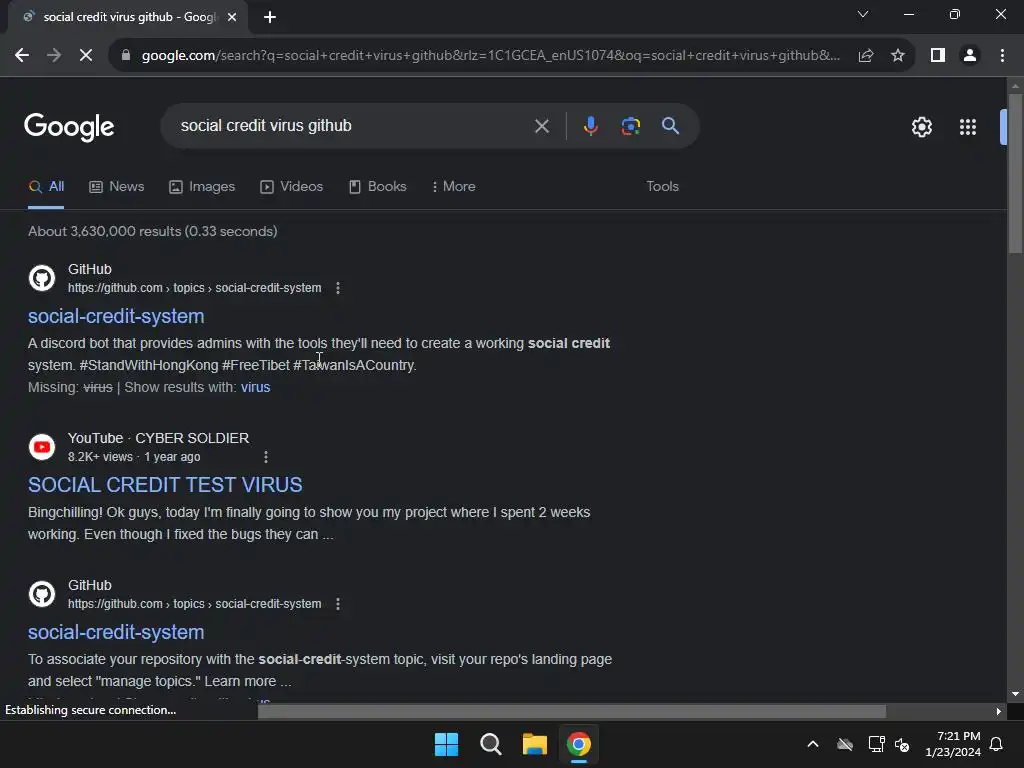Search by image with Google Lens
This screenshot has width=1024, height=768.
tap(630, 126)
